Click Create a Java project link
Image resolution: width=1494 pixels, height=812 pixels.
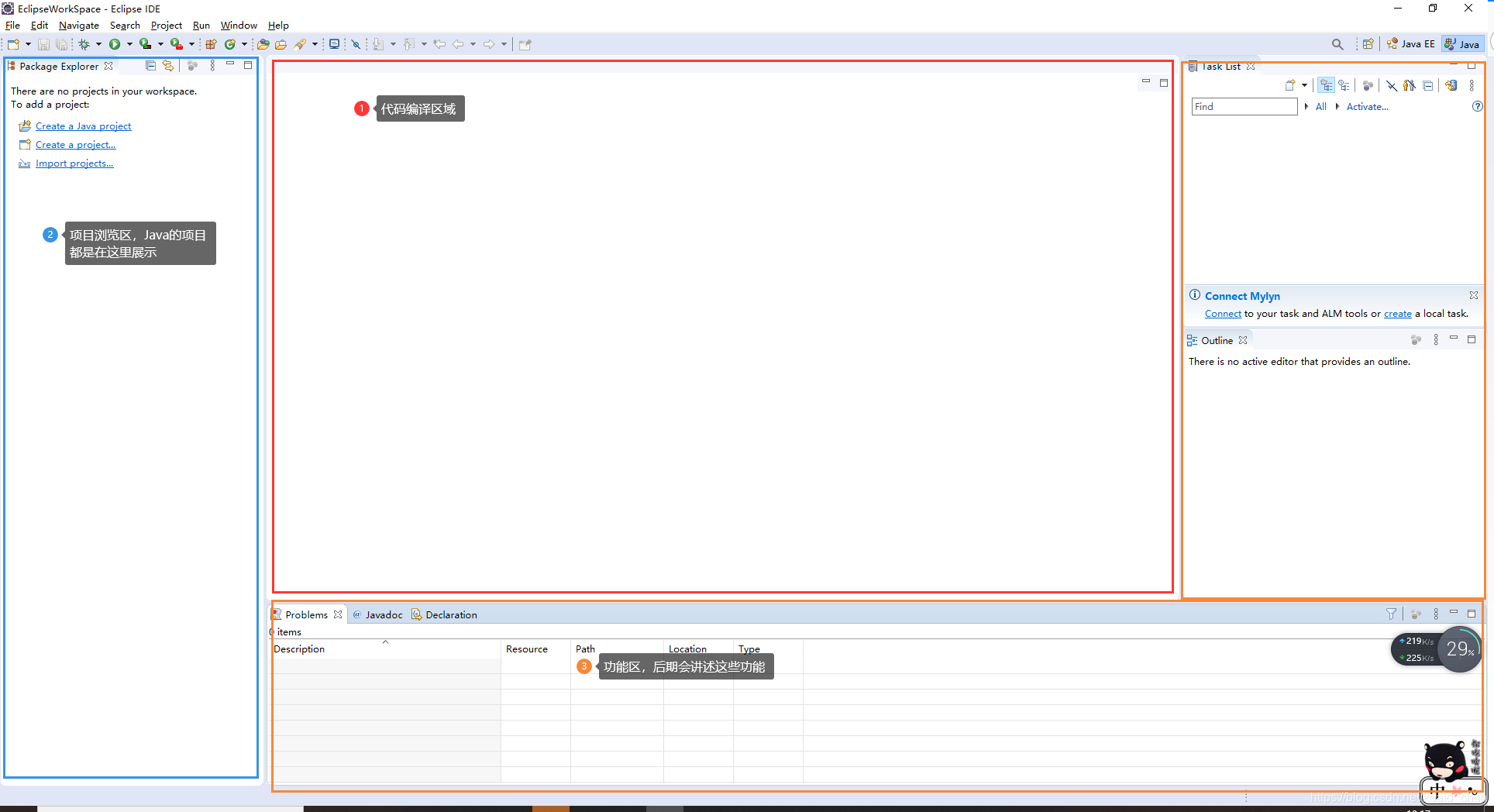(x=84, y=126)
